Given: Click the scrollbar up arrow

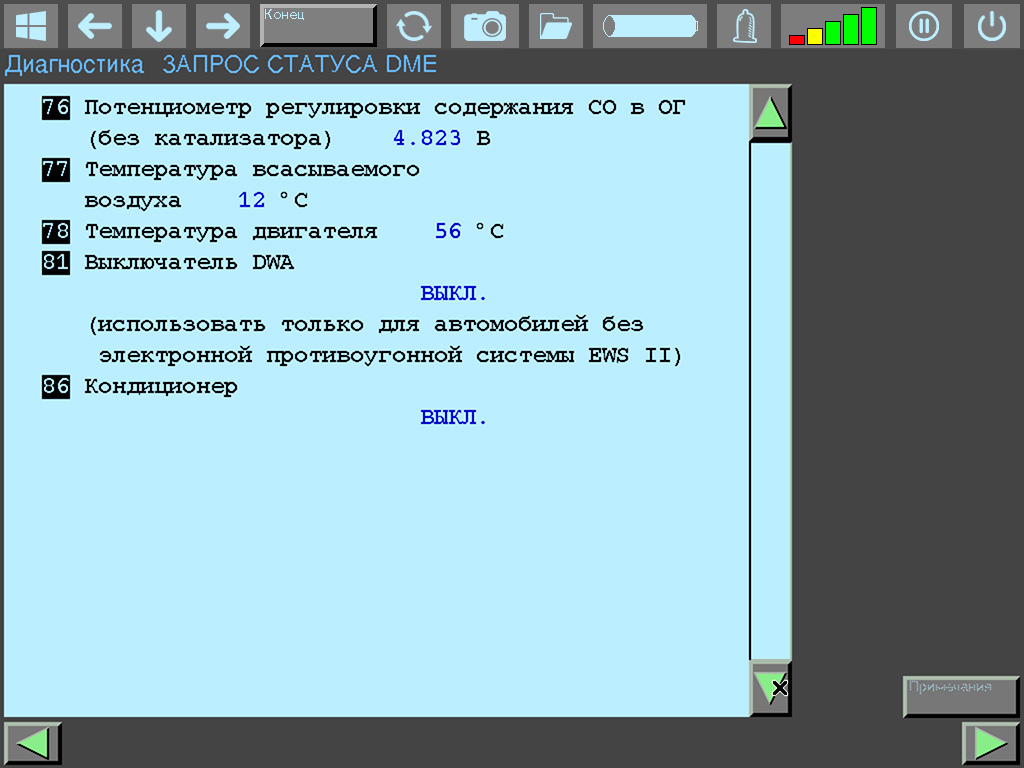Looking at the screenshot, I should [770, 111].
